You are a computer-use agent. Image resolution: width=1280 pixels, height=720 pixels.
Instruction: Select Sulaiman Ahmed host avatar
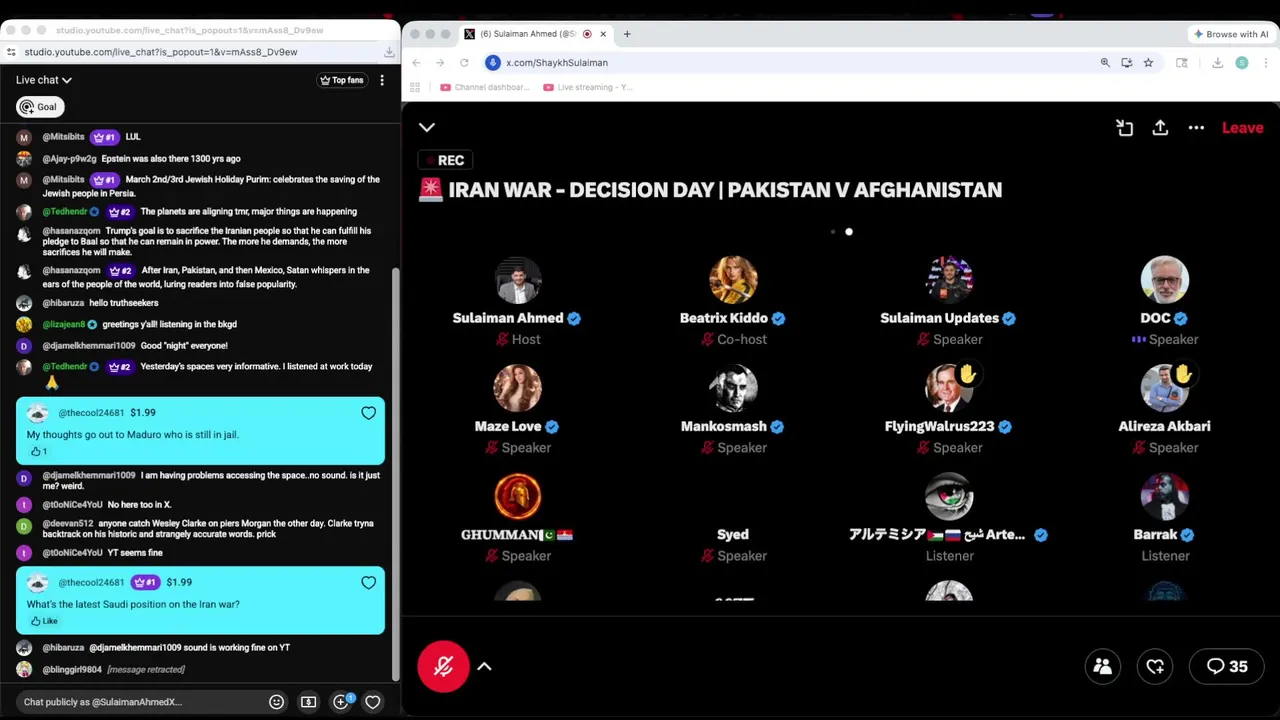(517, 280)
